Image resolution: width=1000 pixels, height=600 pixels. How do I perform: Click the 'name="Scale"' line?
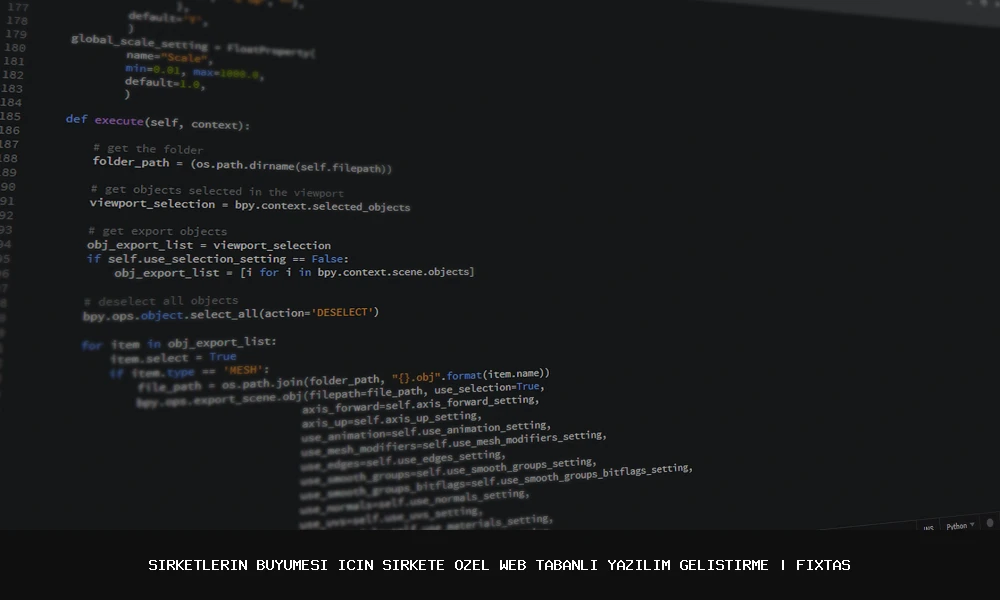[169, 57]
